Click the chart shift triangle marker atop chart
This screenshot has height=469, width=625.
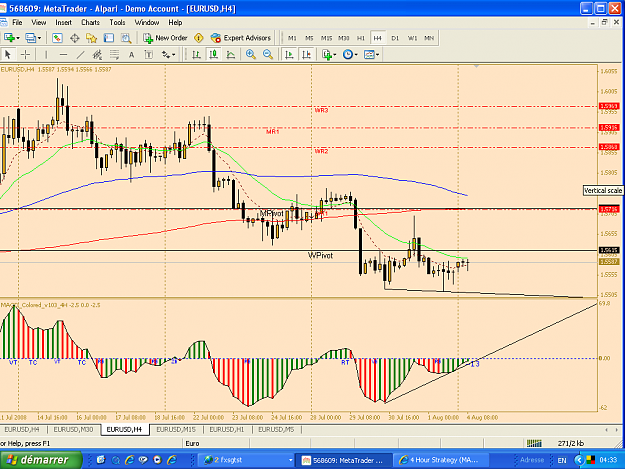click(x=476, y=66)
